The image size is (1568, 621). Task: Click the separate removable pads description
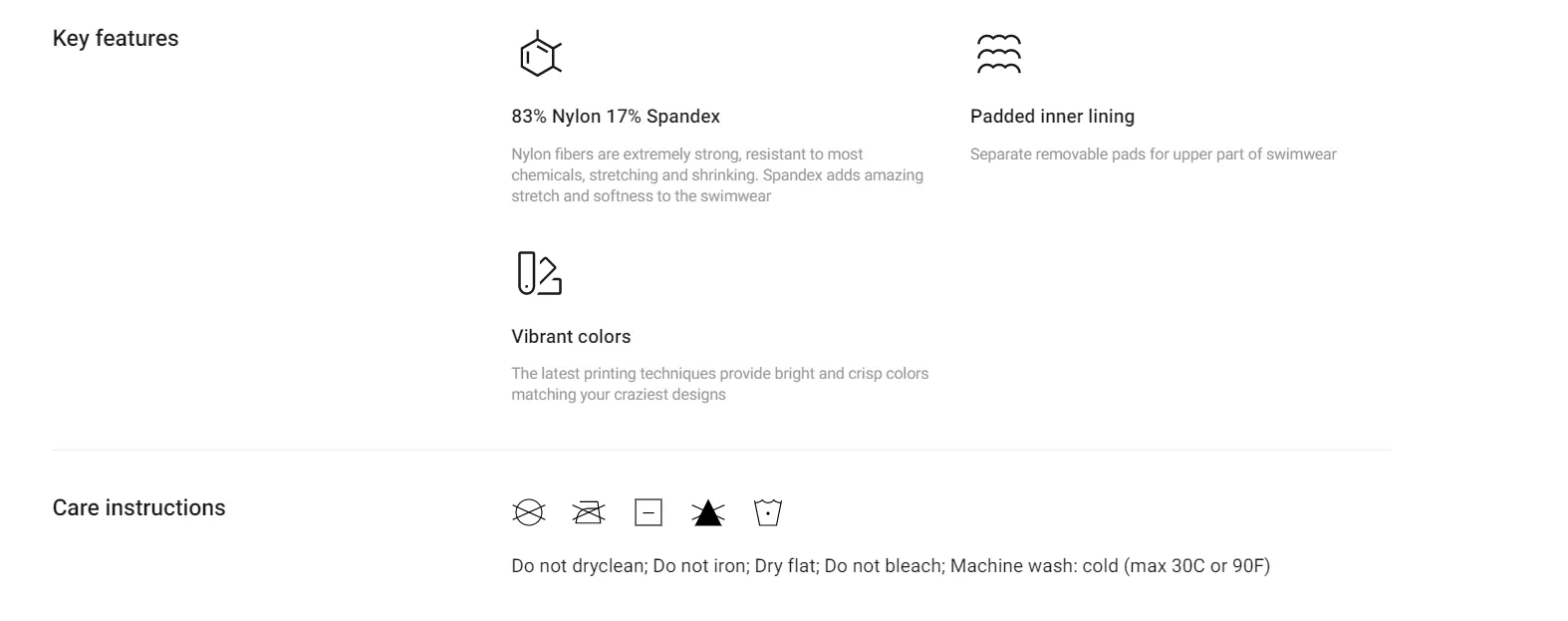pos(1154,155)
